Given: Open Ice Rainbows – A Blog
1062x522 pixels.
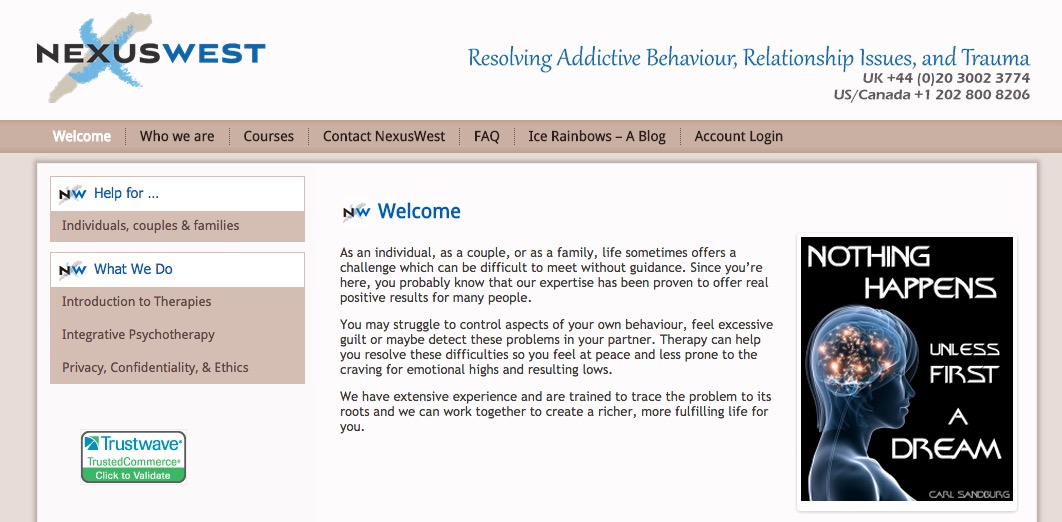Looking at the screenshot, I should (x=597, y=136).
